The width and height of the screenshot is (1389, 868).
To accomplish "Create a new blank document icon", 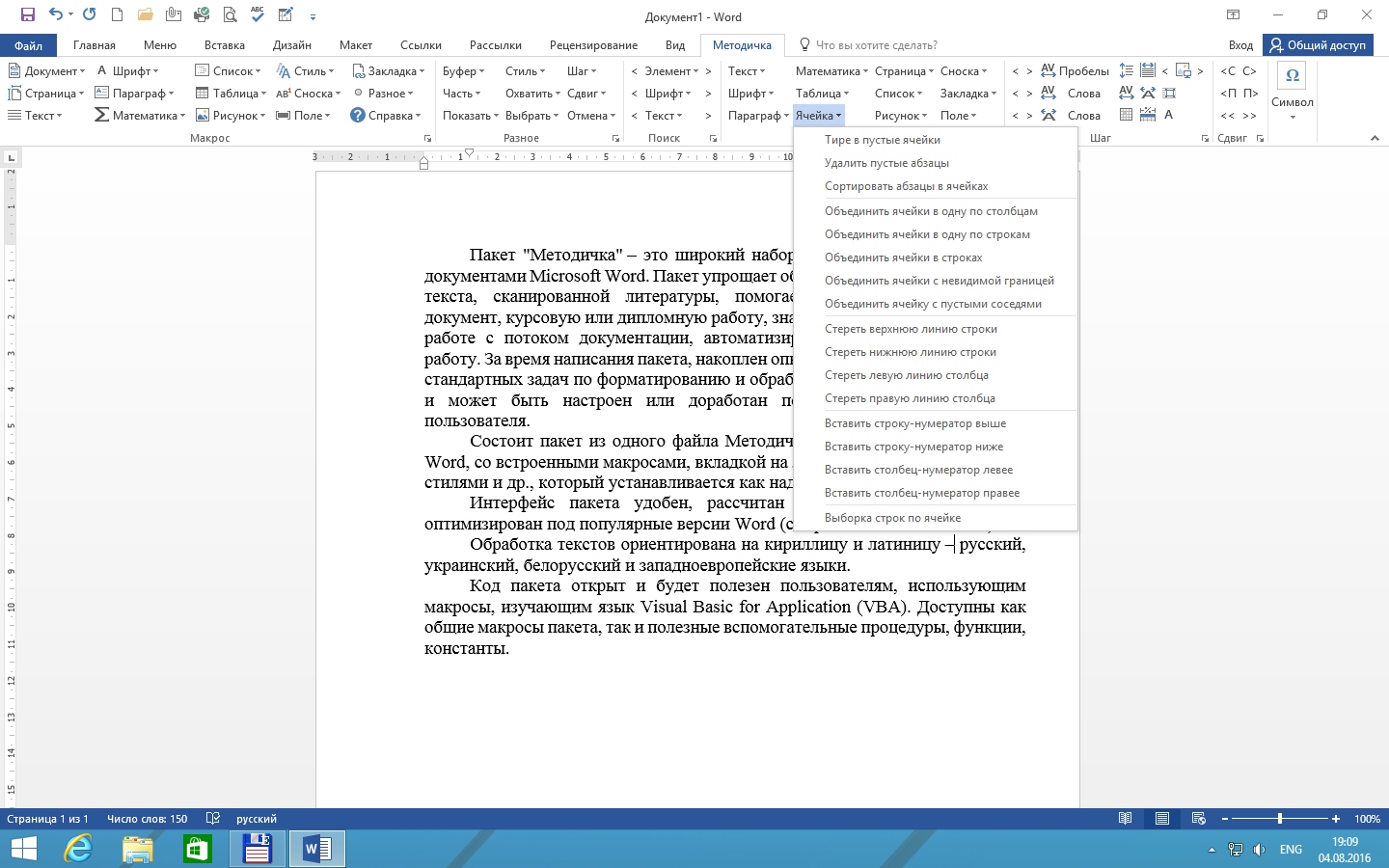I will (118, 15).
